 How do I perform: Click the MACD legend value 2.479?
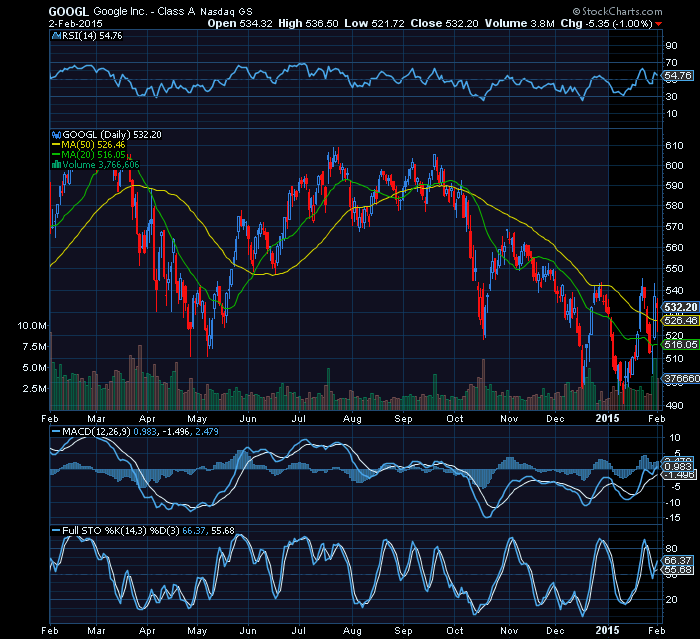(207, 432)
